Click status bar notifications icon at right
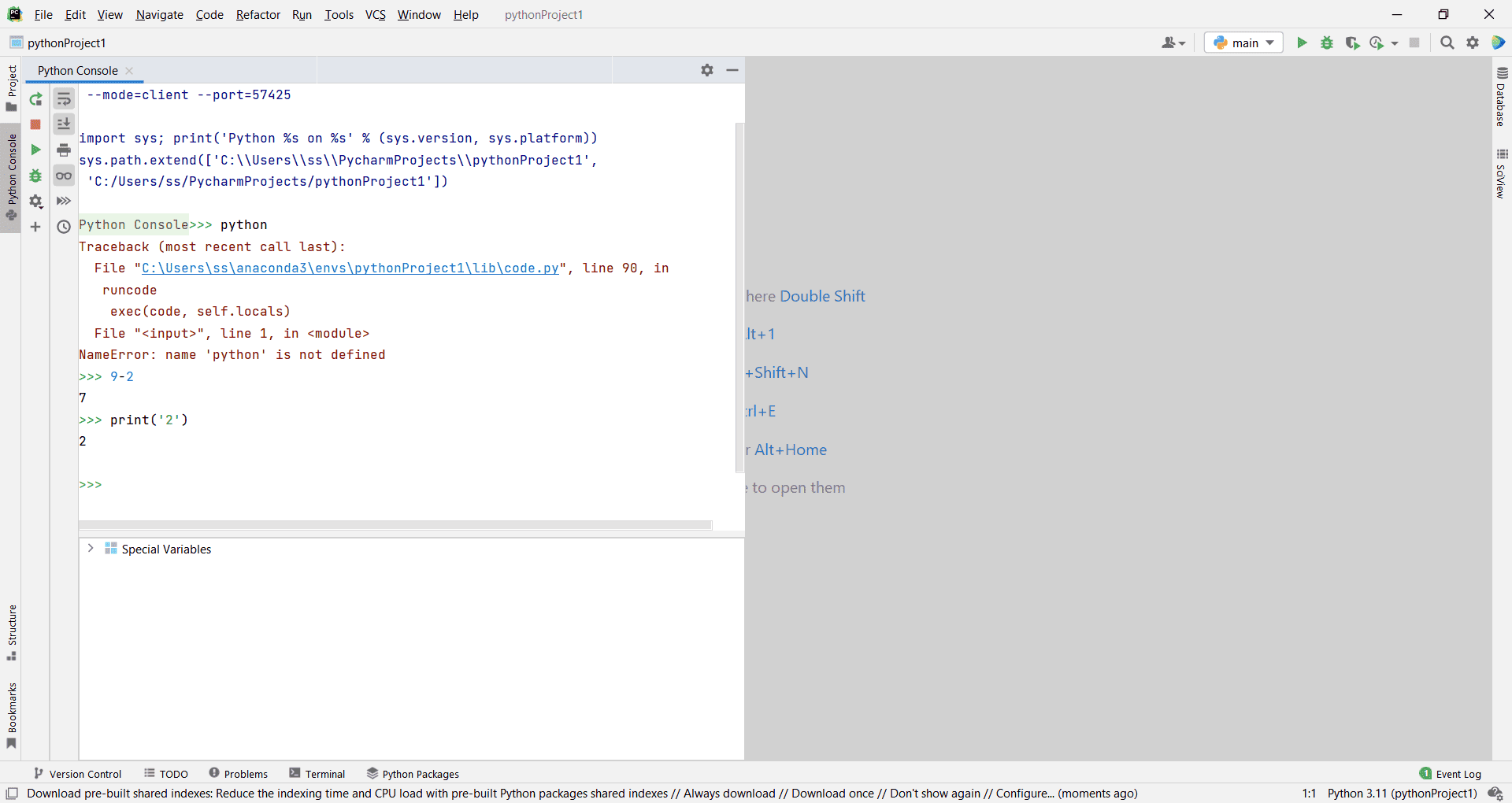1512x803 pixels. pyautogui.click(x=1495, y=794)
